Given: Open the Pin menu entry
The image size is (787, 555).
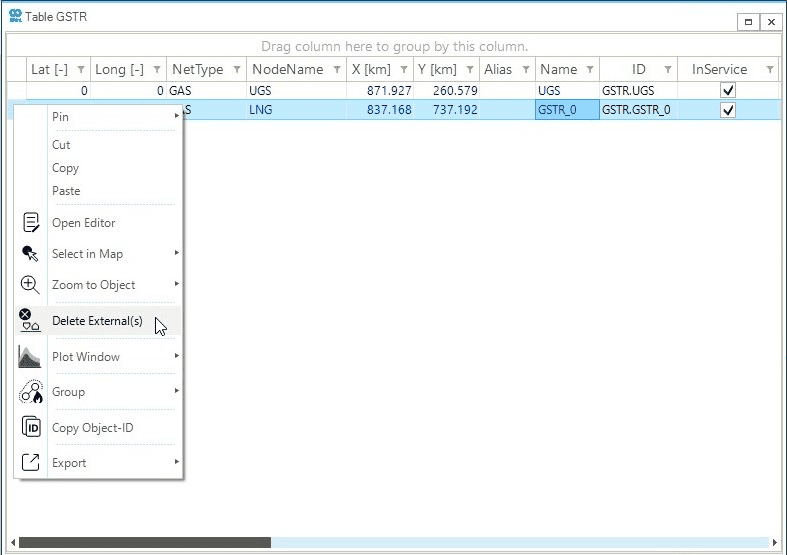Looking at the screenshot, I should (98, 117).
